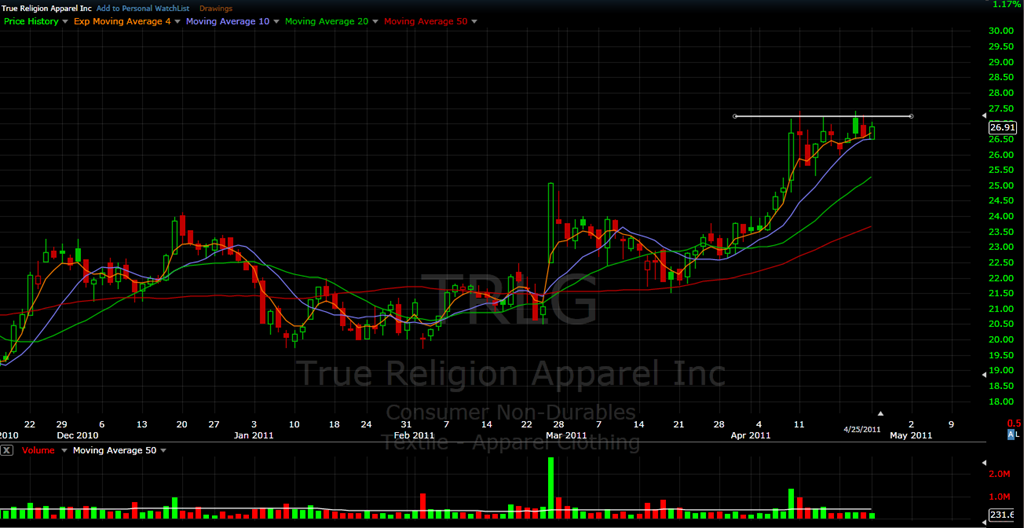Open the Drawings menu

(216, 8)
